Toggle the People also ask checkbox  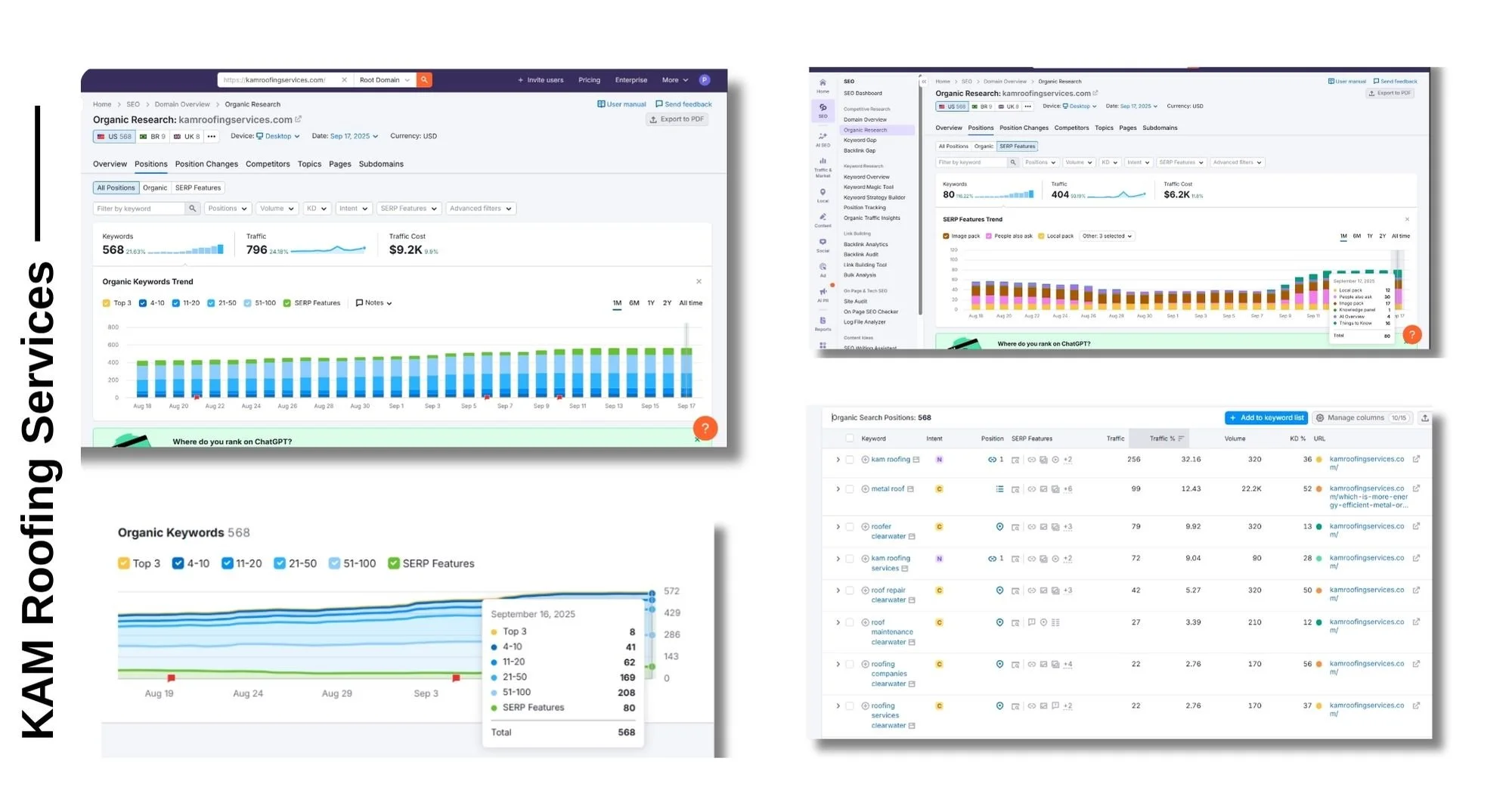pos(988,236)
